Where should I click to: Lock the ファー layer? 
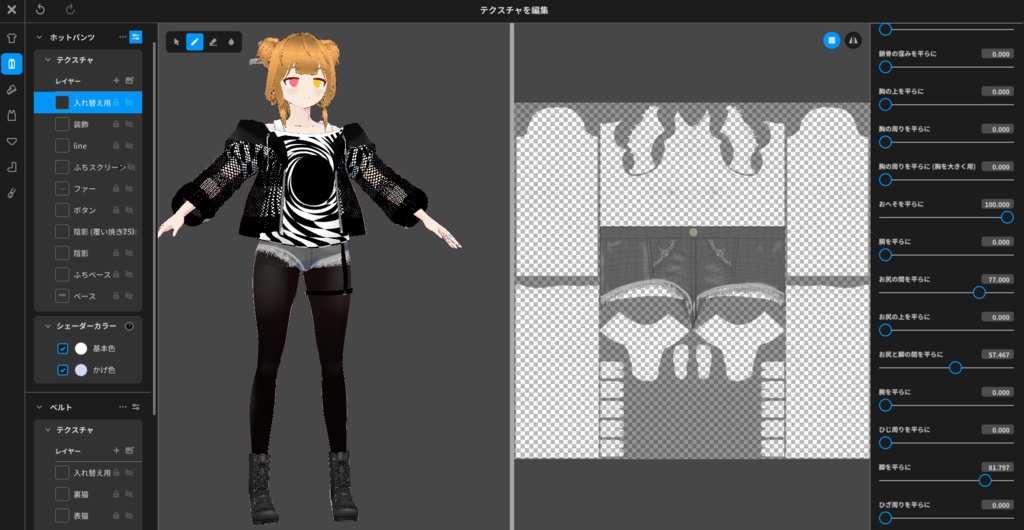116,189
